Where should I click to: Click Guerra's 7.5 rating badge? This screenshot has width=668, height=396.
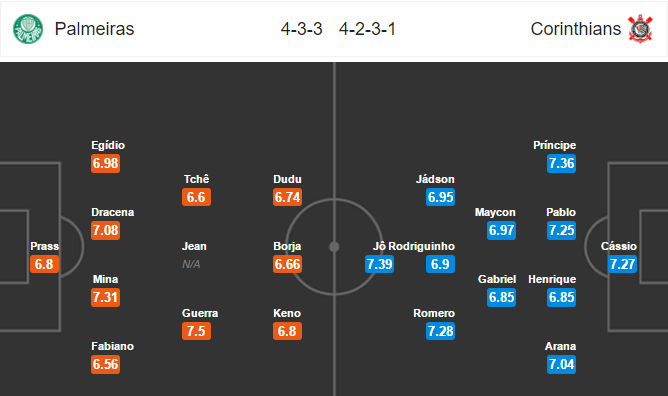pos(196,331)
